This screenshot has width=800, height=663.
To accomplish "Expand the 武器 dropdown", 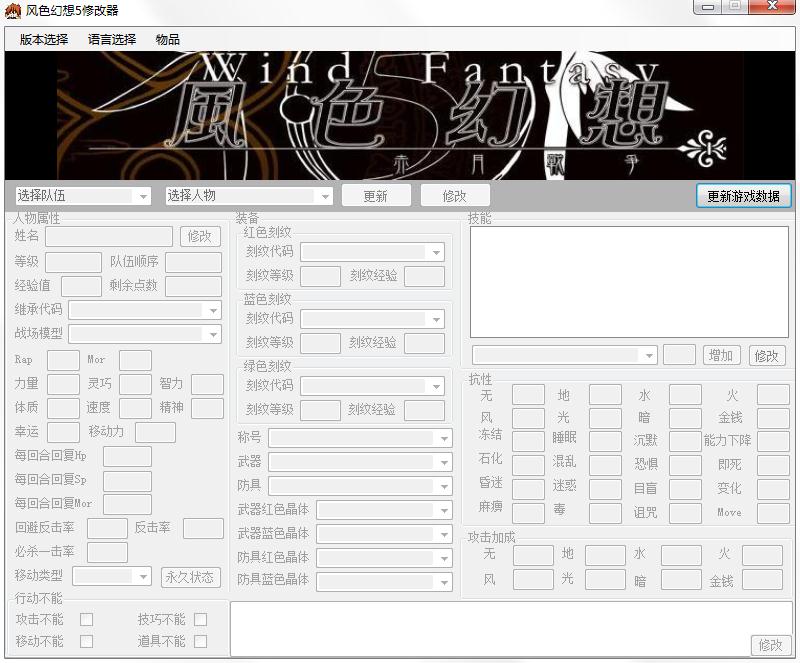I will 360,462.
